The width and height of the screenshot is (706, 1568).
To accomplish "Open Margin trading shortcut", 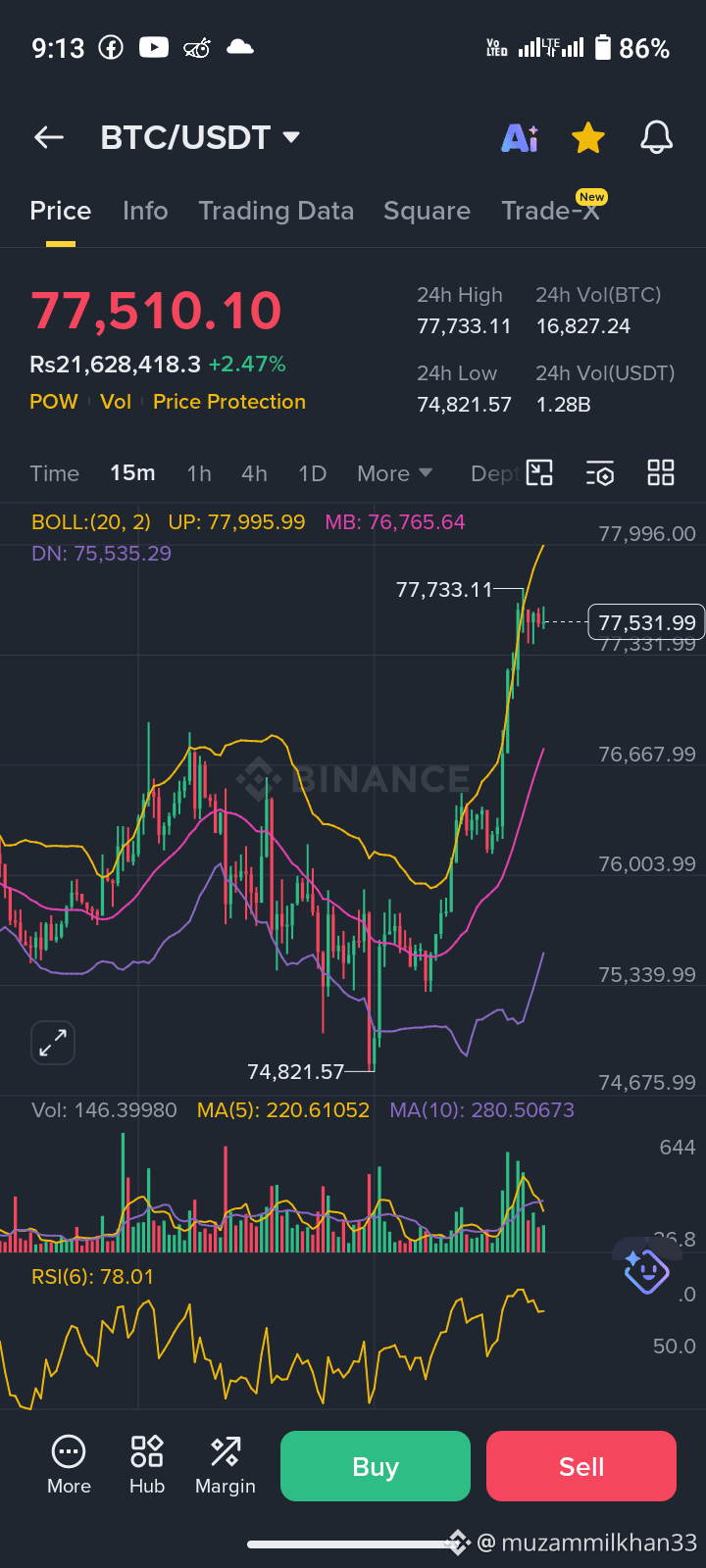I will coord(226,1465).
